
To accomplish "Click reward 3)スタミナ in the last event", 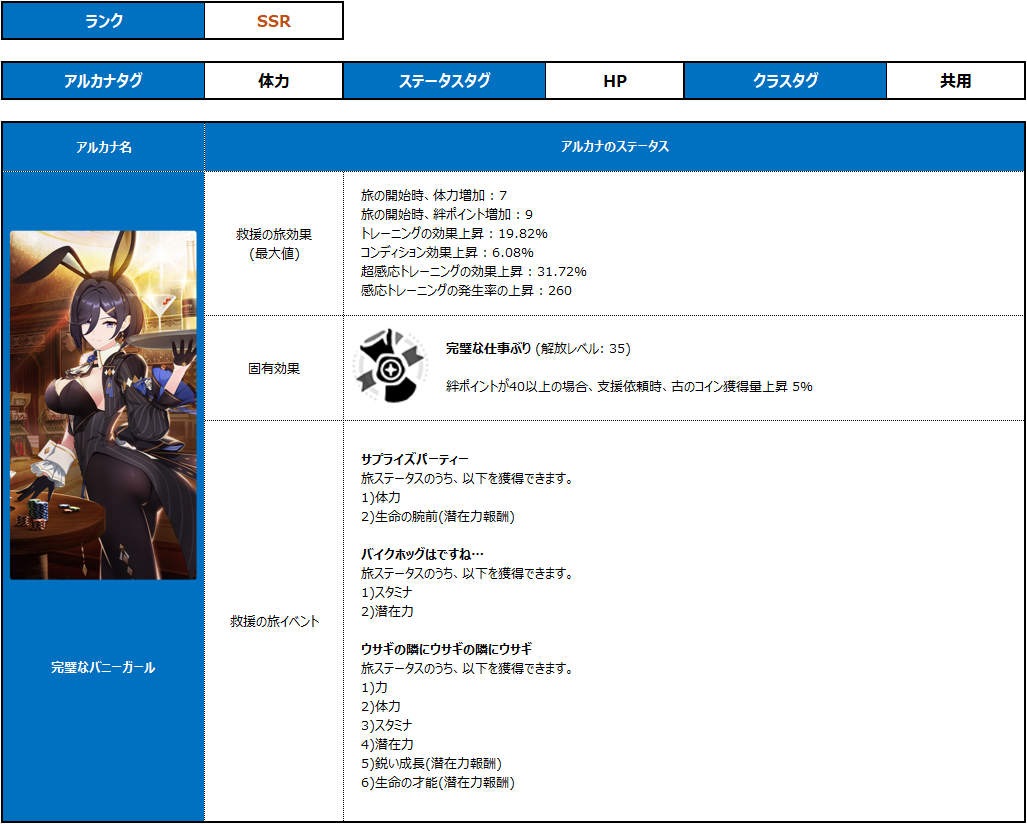I will [386, 725].
